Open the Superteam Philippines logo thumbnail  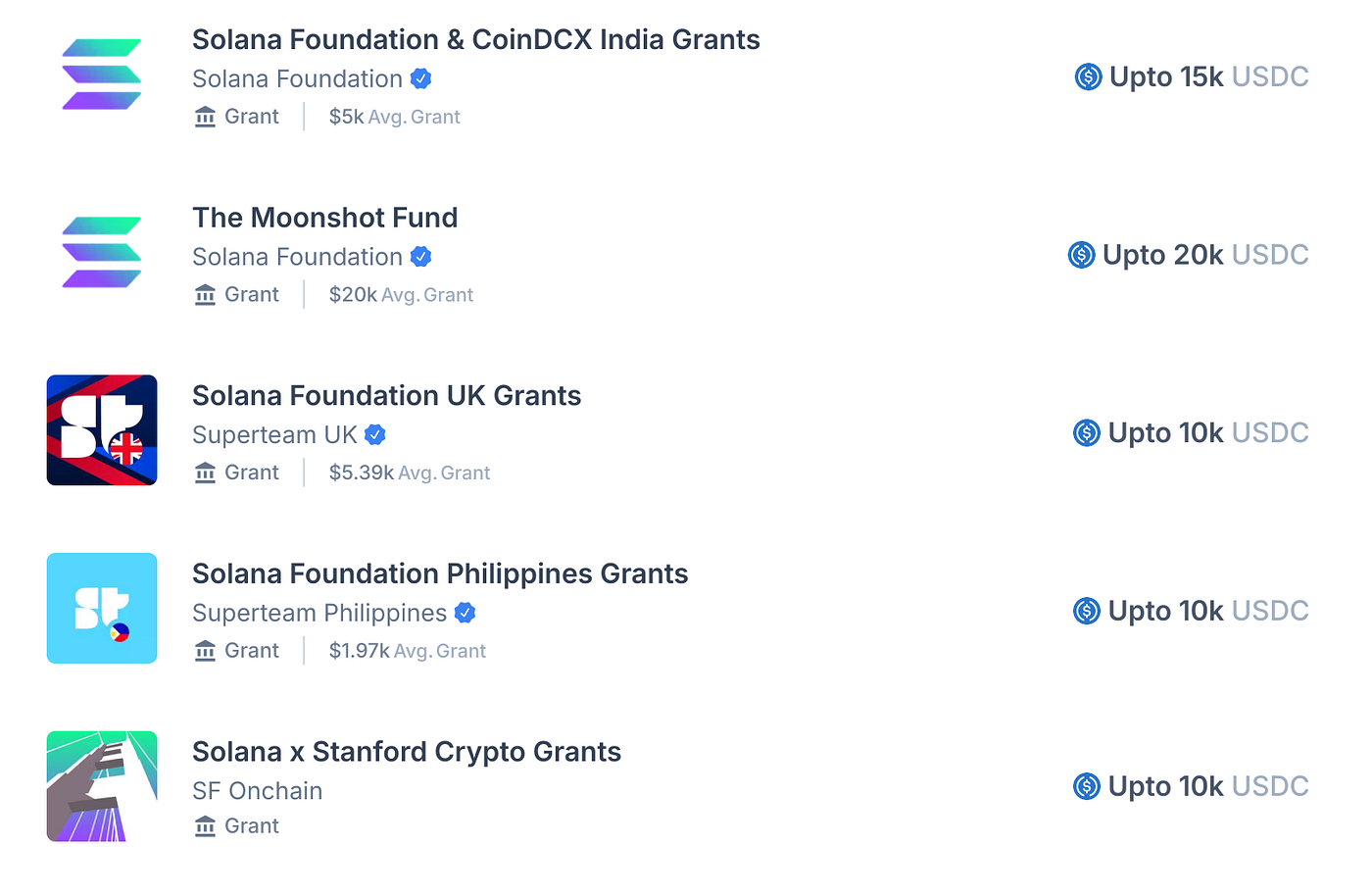pyautogui.click(x=102, y=608)
